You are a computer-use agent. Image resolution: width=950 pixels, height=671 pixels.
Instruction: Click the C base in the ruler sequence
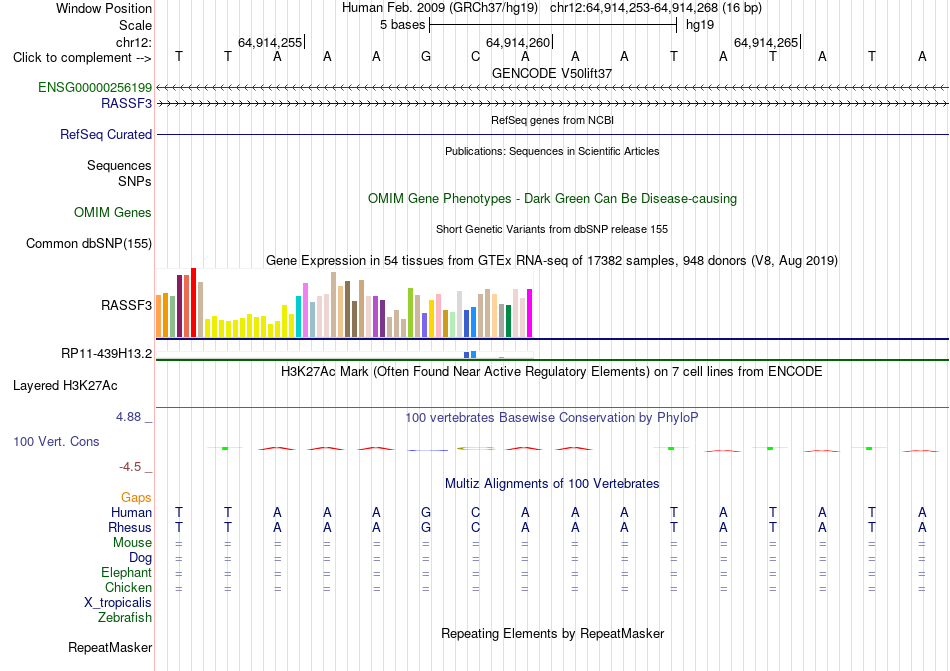476,56
